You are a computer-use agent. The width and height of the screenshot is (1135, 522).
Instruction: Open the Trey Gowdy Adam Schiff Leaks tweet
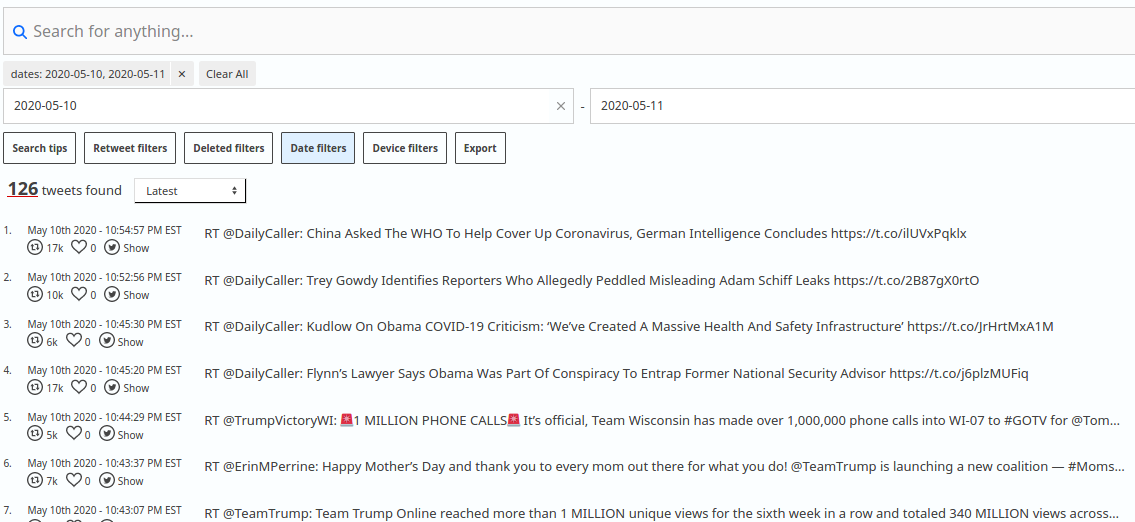coord(591,280)
